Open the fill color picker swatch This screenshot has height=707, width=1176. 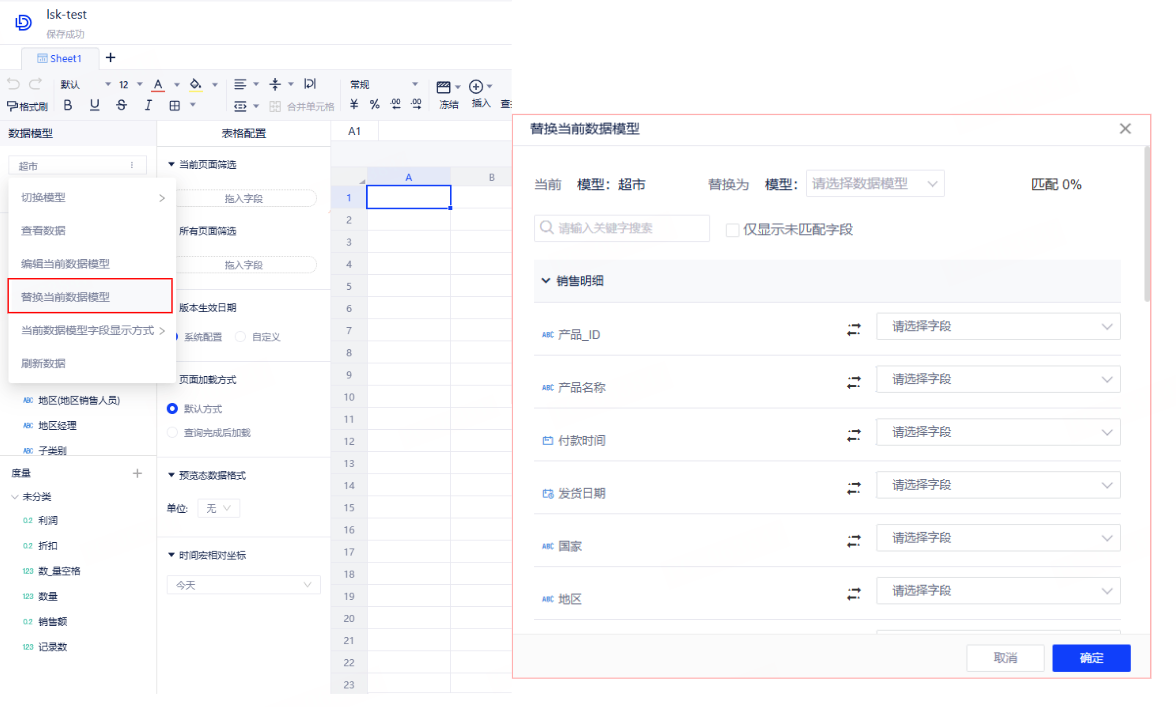coord(196,85)
